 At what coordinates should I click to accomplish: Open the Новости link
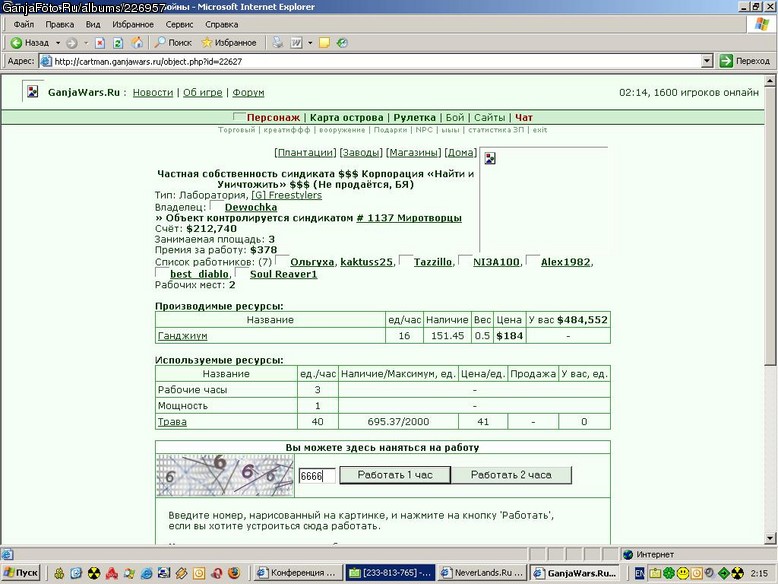point(153,92)
